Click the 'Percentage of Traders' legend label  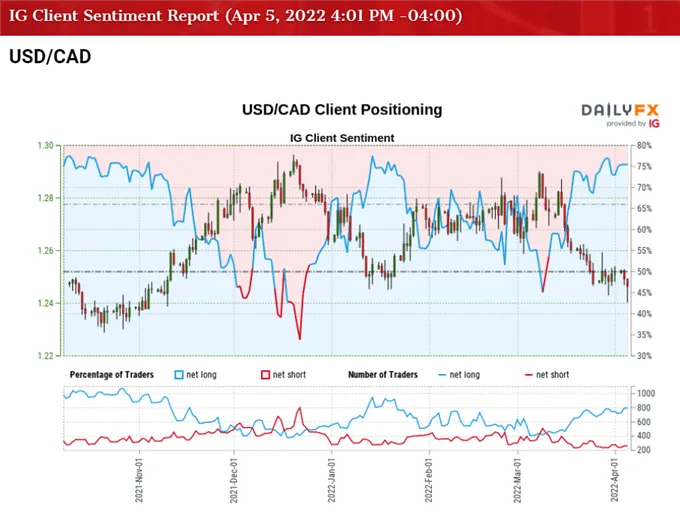click(112, 375)
